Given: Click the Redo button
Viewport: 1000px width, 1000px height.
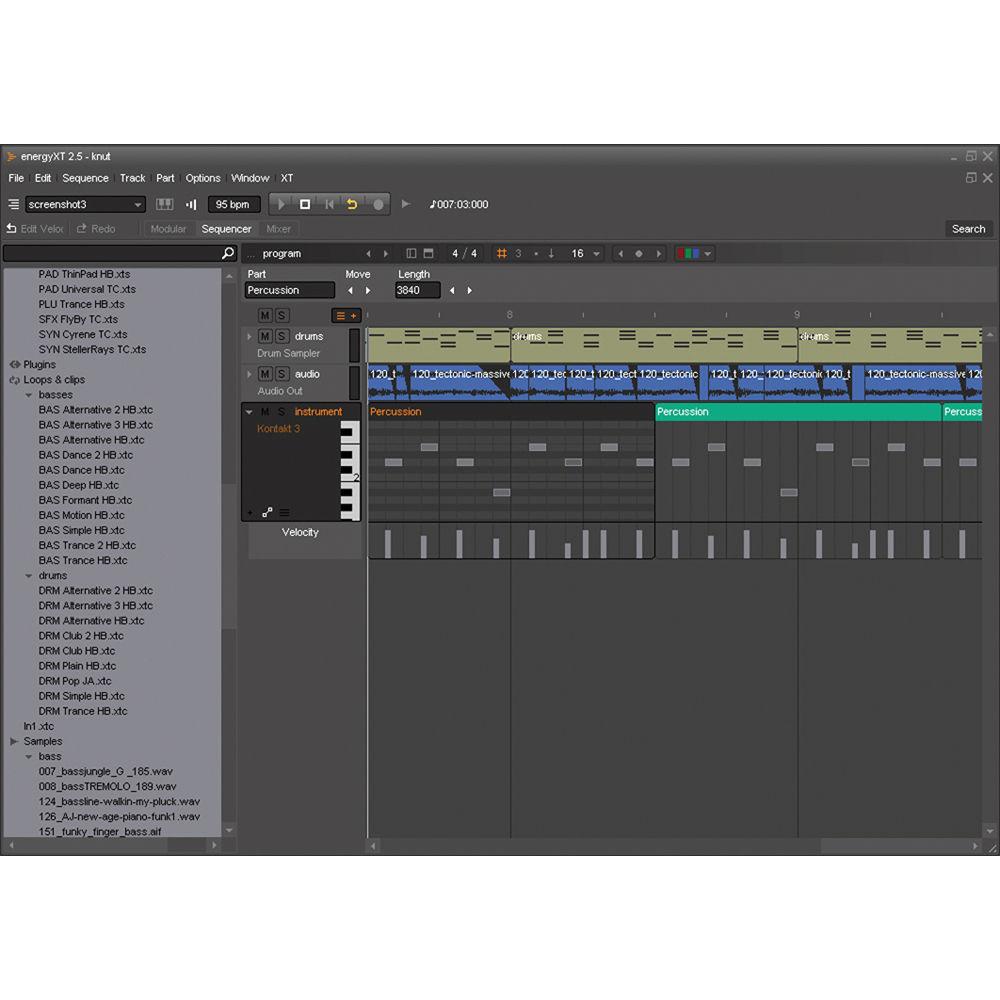Looking at the screenshot, I should 100,228.
